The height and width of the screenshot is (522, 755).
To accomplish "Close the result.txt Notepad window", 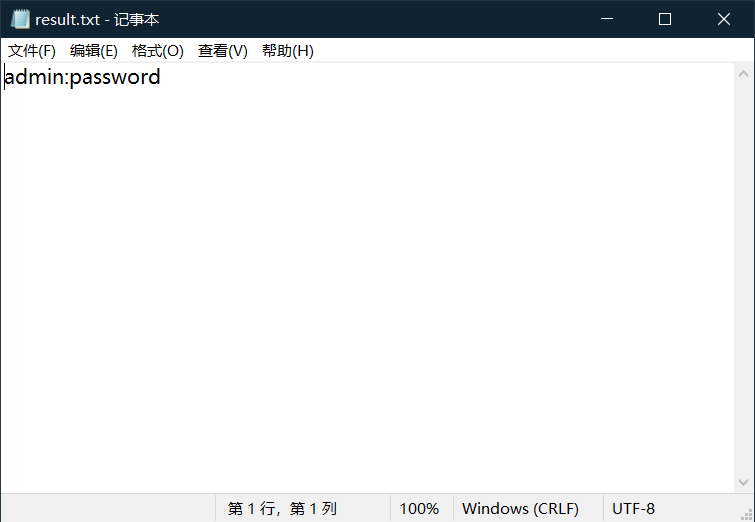I will 724,19.
